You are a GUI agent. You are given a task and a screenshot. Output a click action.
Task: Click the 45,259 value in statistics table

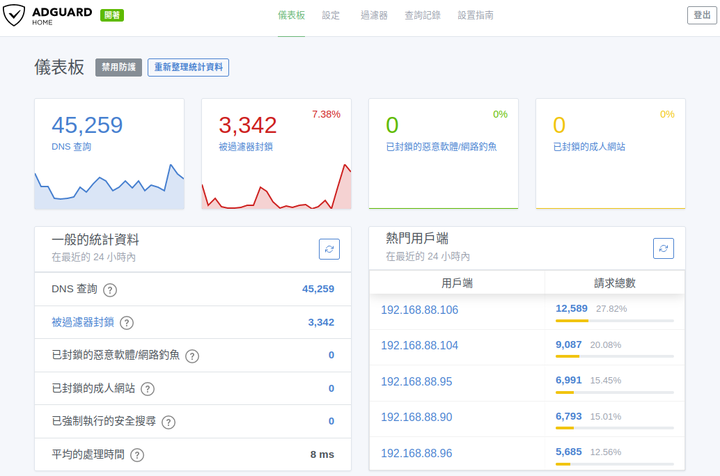[318, 289]
